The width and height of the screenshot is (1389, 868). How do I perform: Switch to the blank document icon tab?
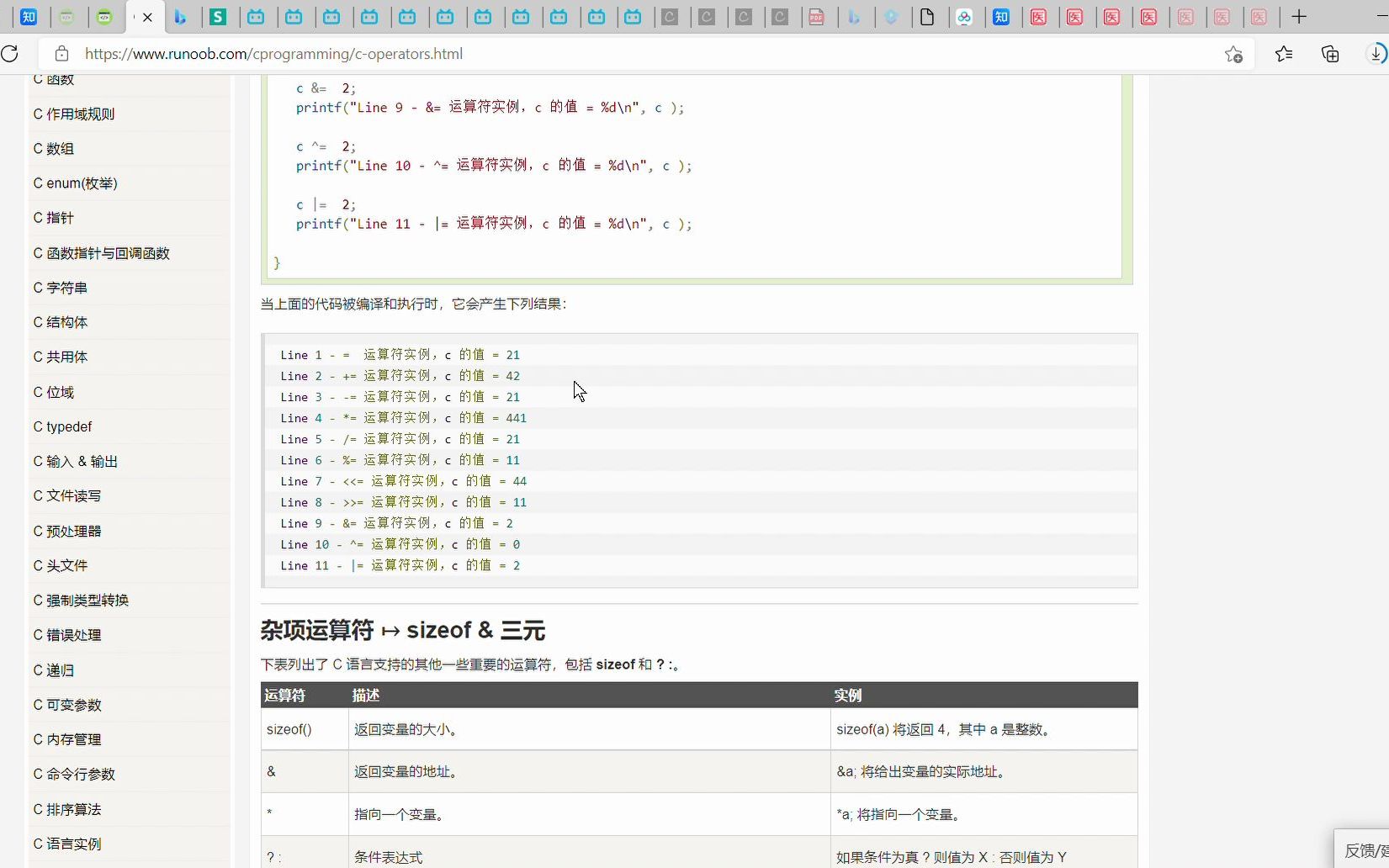tap(927, 17)
